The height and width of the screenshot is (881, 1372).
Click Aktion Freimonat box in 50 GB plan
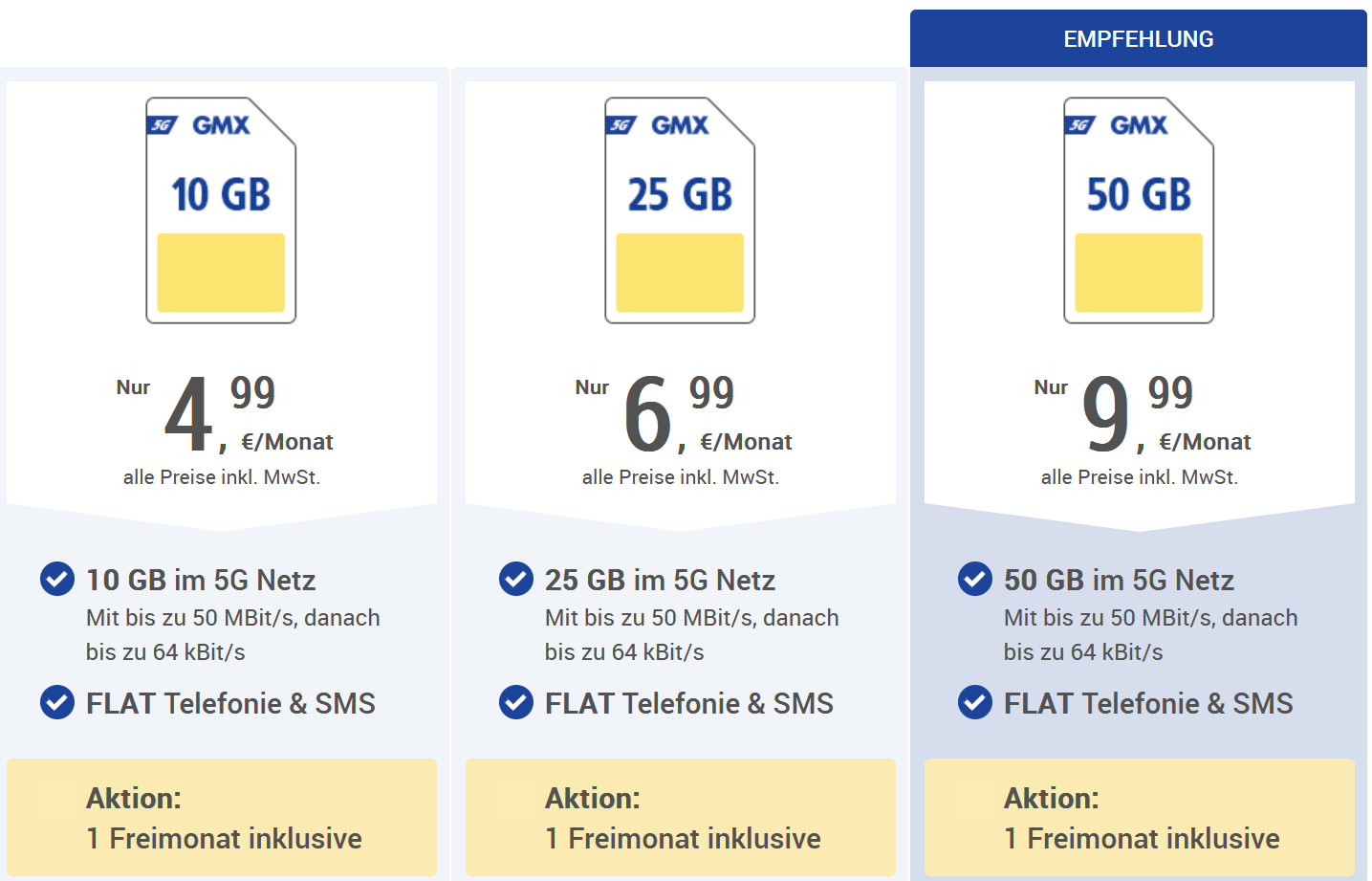pos(1140,818)
